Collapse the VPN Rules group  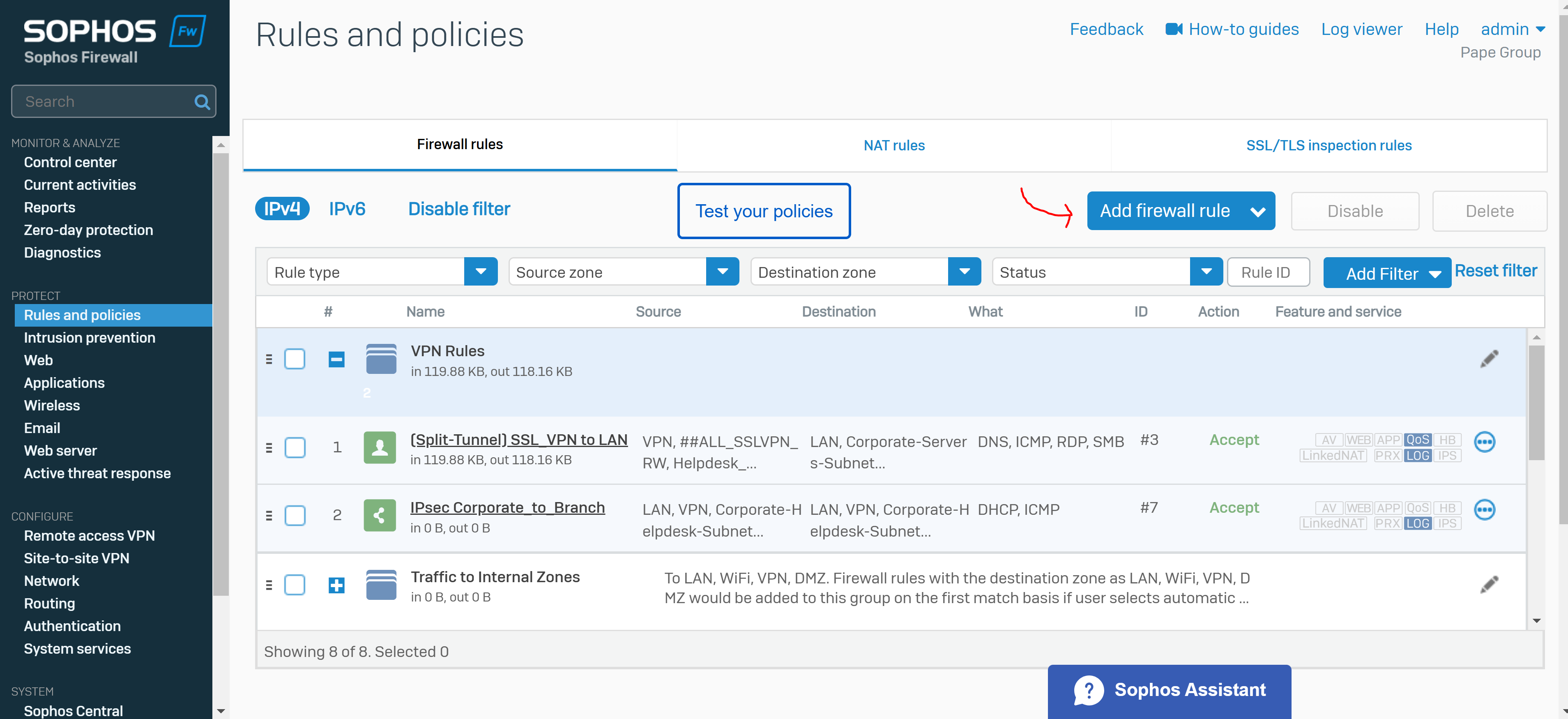[x=336, y=359]
